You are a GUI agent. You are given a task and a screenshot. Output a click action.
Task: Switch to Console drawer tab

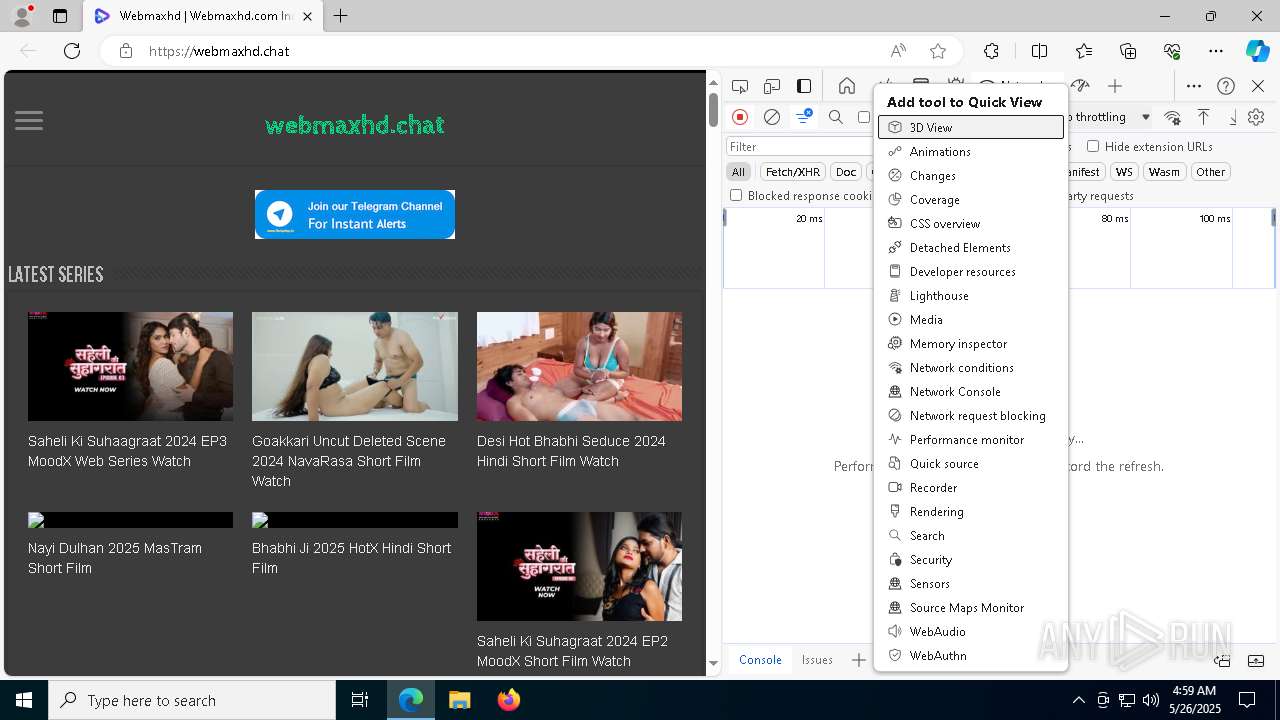[760, 660]
